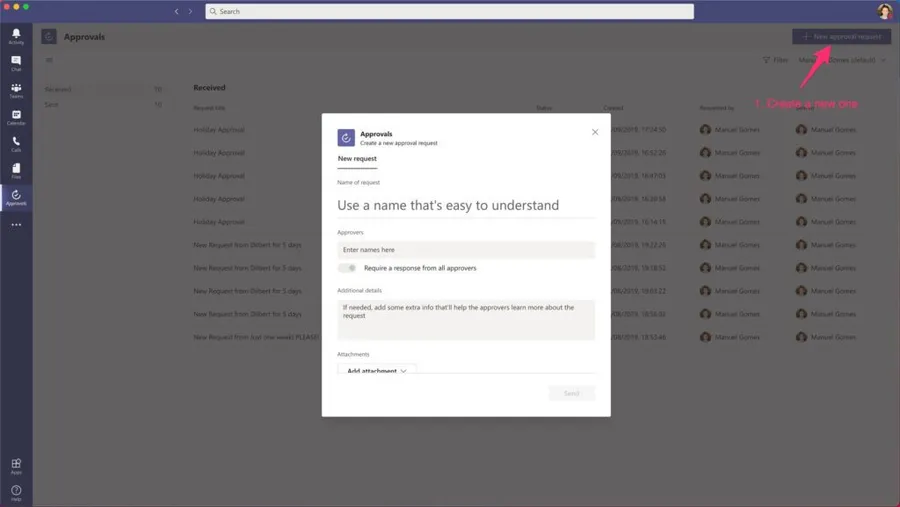The width and height of the screenshot is (900, 507).
Task: Click the Help icon in sidebar
Action: 16,492
